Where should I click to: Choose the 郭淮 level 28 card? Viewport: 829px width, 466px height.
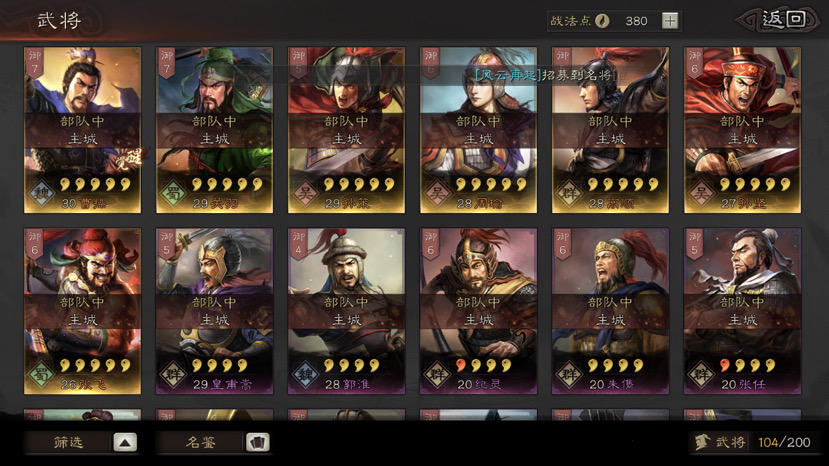[346, 311]
